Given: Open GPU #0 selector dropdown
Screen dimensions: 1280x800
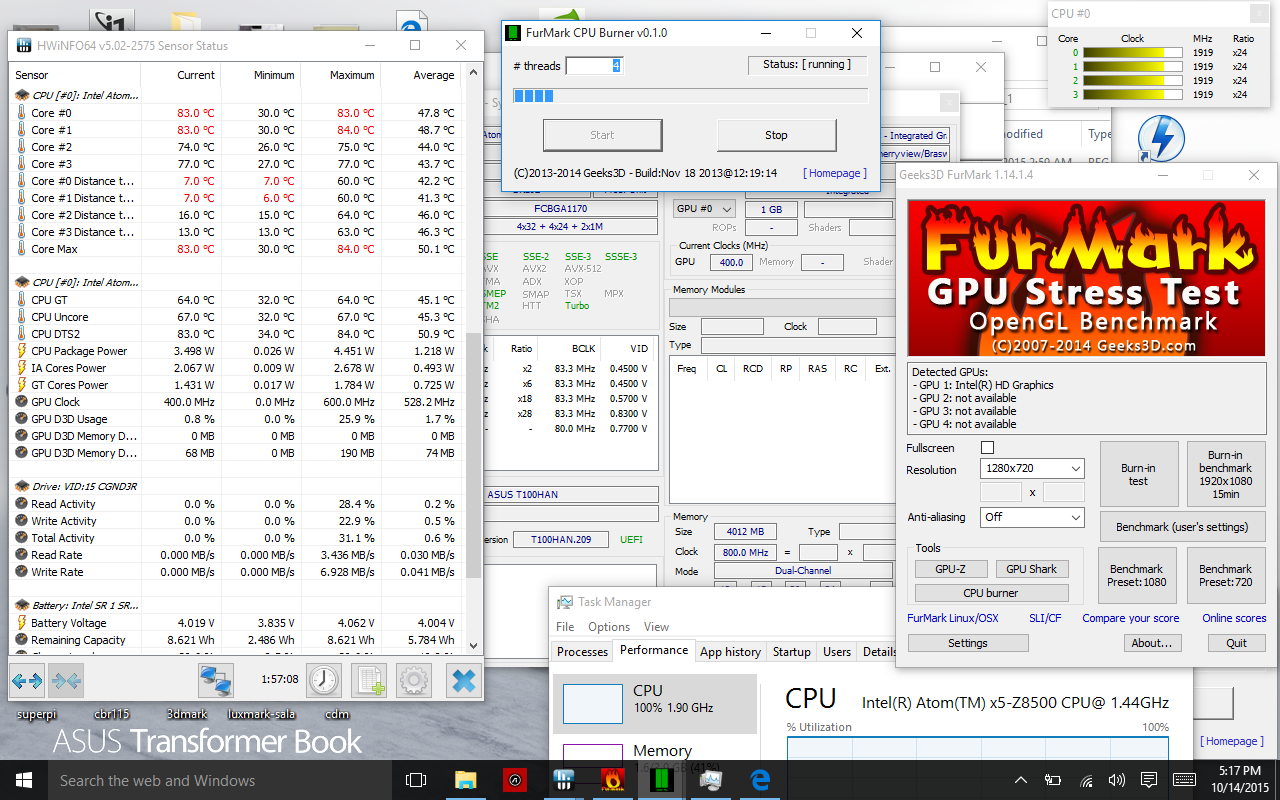Looking at the screenshot, I should click(704, 209).
